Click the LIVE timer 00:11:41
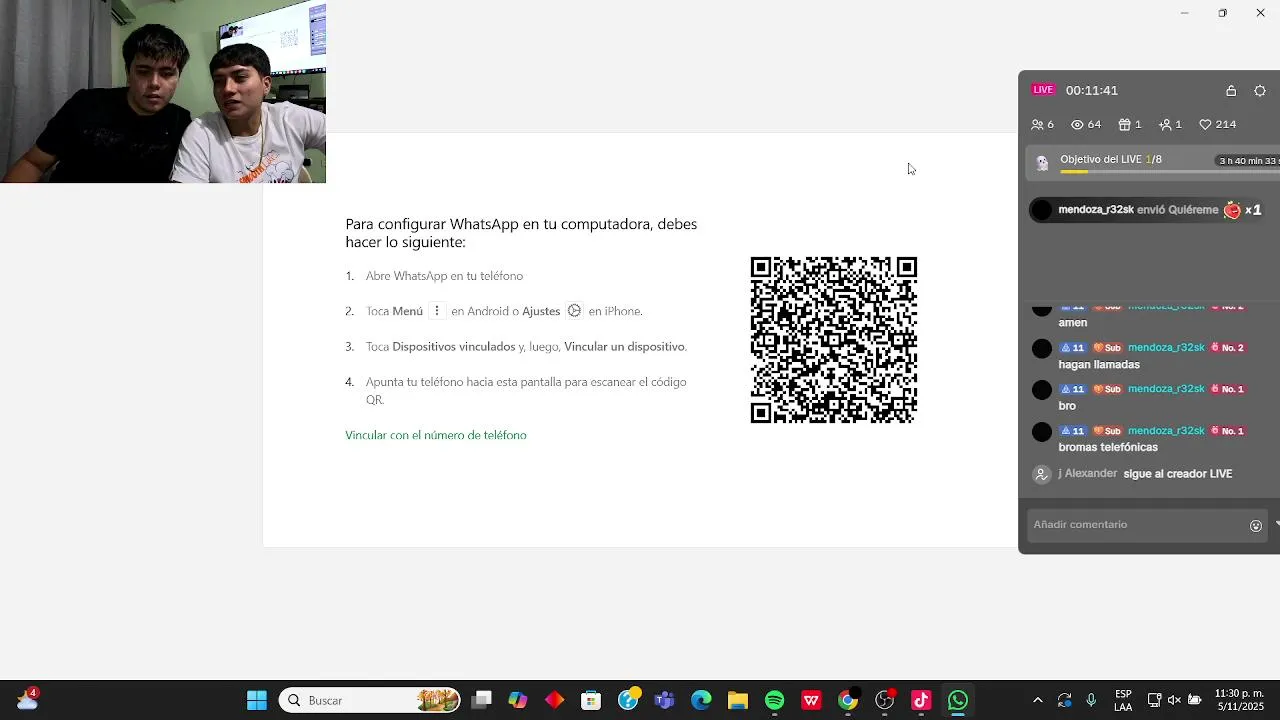The image size is (1280, 720). [1092, 90]
